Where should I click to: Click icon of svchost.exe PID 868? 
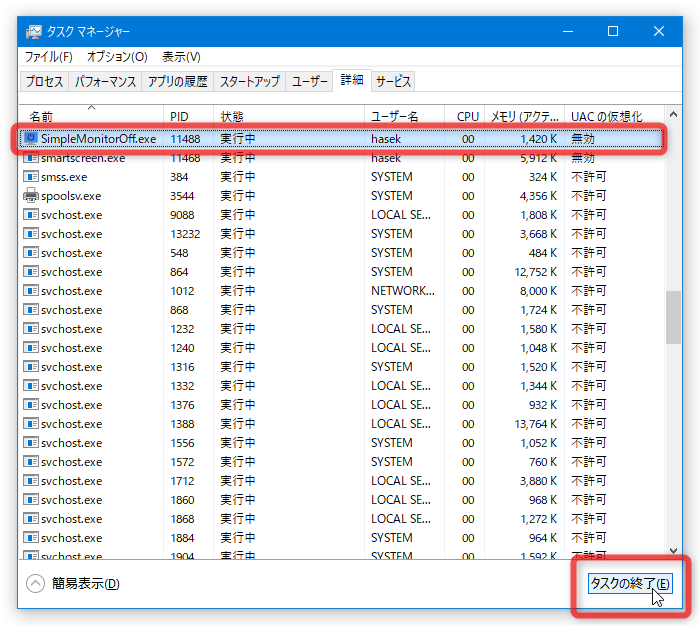pos(30,309)
